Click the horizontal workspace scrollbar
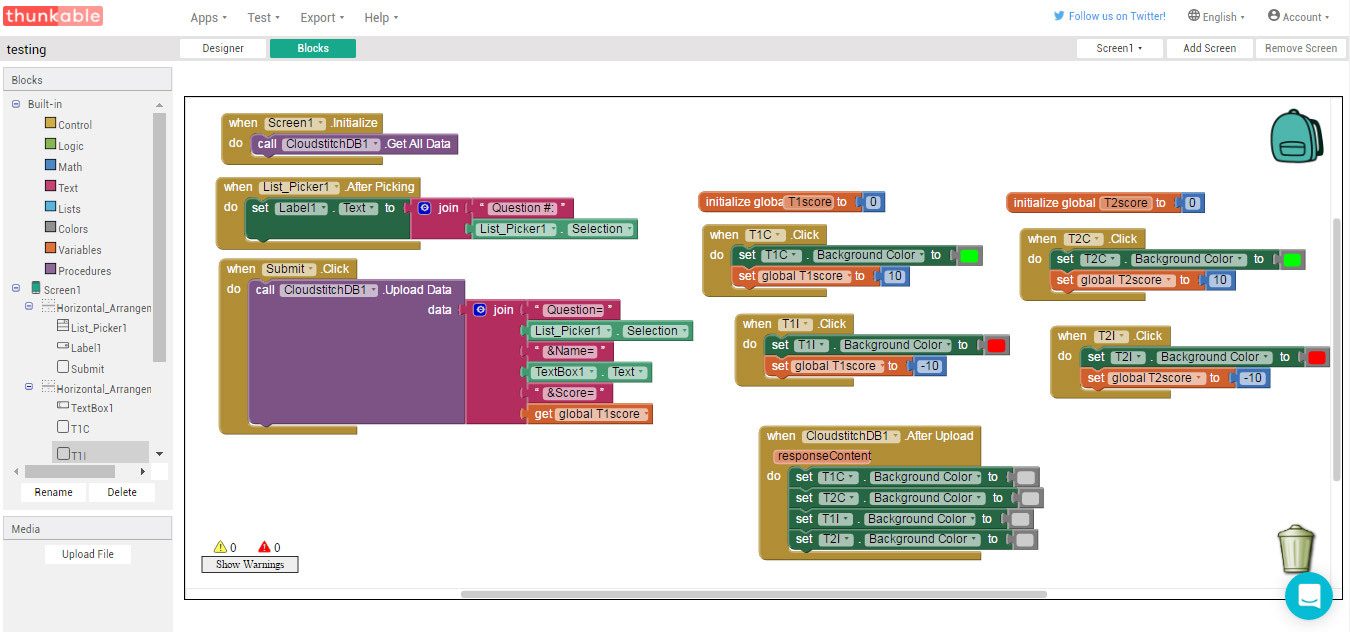Image resolution: width=1350 pixels, height=632 pixels. 753,594
